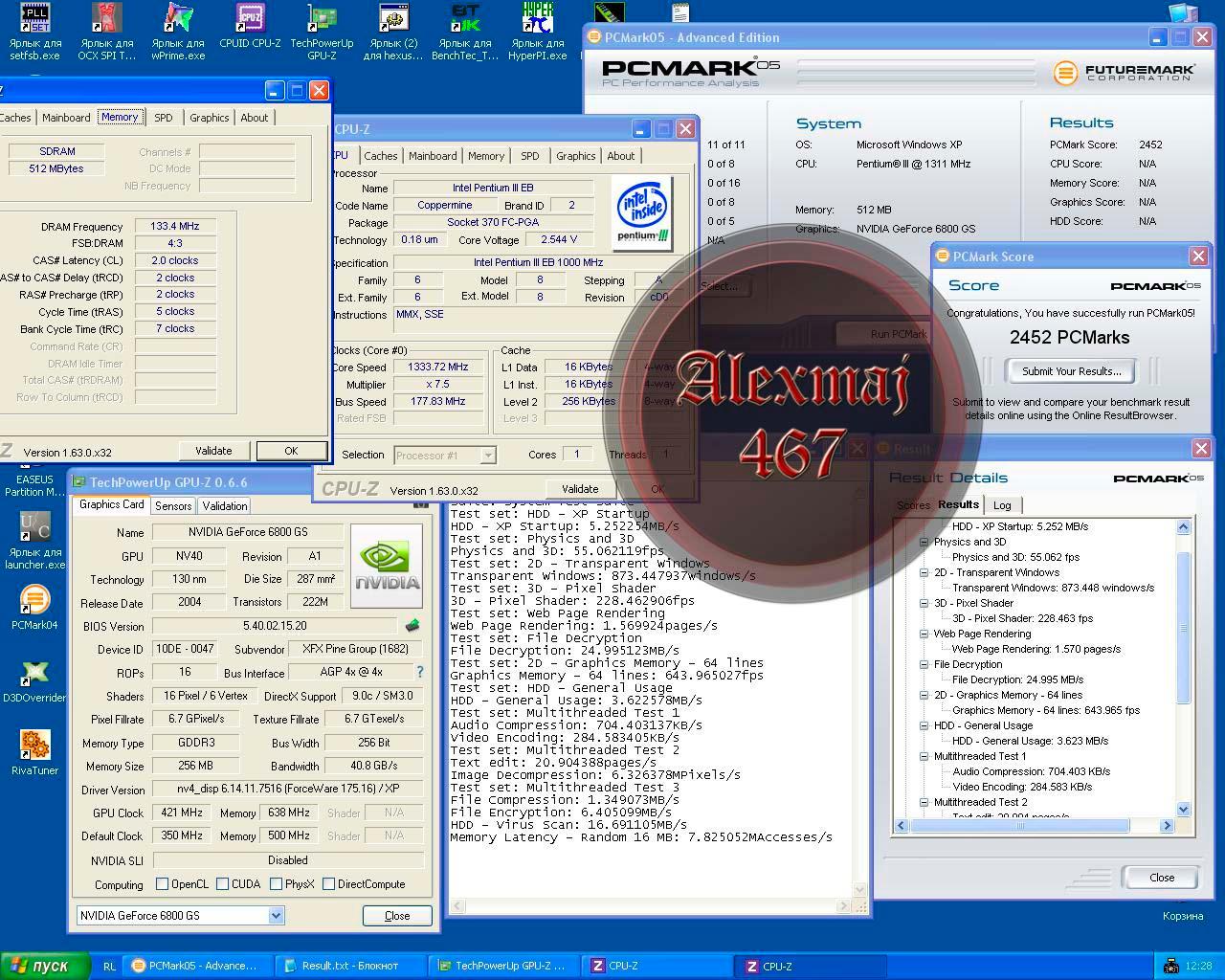Select the SPD tab in Memory CPU-Z window
This screenshot has height=980, width=1225.
(164, 118)
